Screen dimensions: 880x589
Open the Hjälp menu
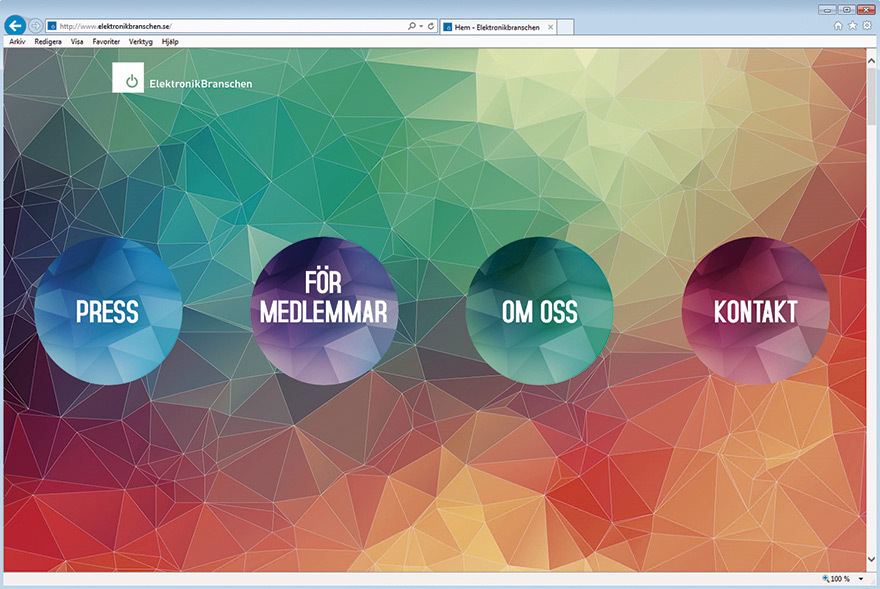(170, 42)
